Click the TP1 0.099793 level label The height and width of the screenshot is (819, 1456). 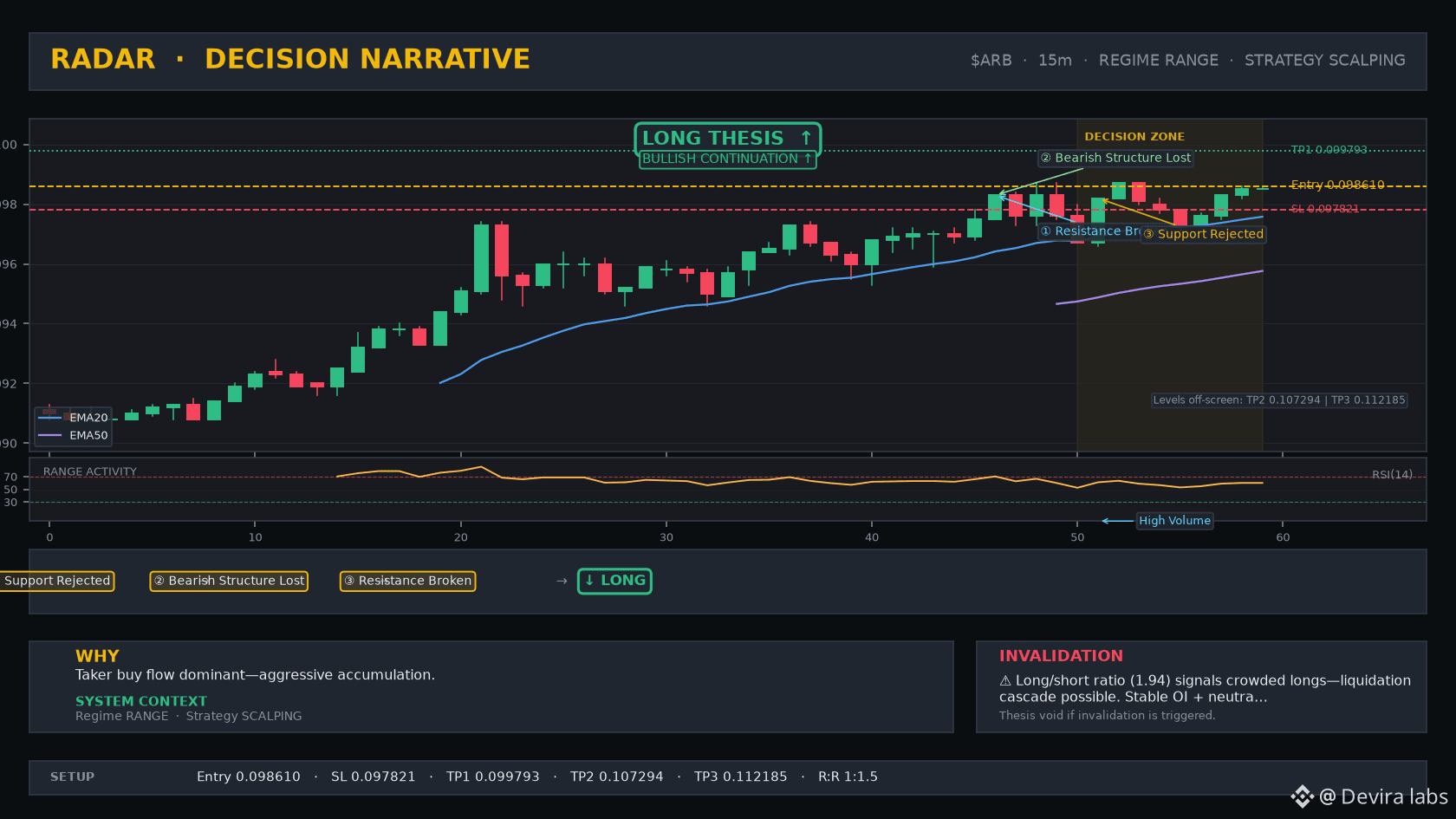click(1329, 150)
